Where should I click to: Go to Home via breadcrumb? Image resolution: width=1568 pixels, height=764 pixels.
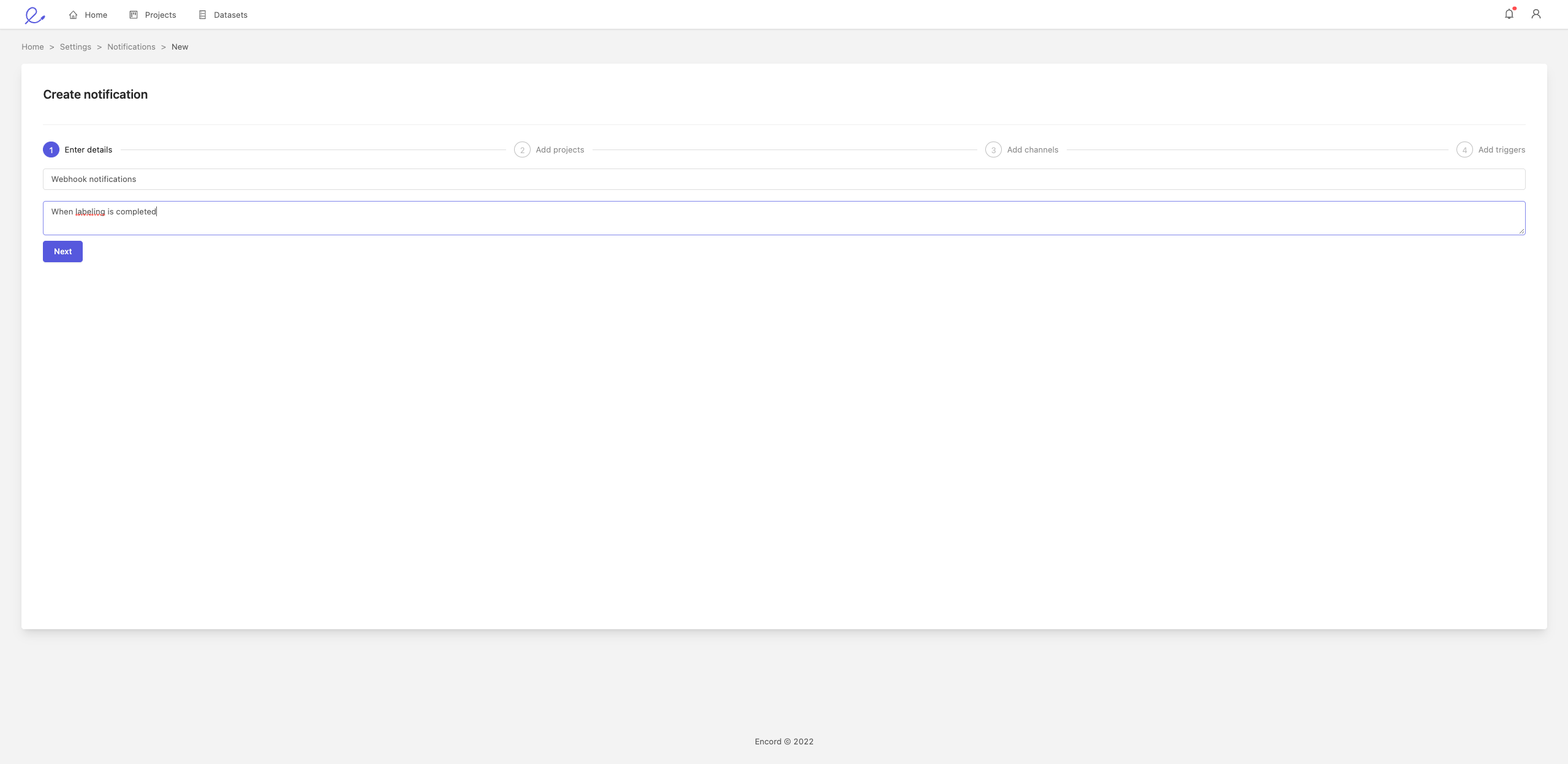click(32, 47)
